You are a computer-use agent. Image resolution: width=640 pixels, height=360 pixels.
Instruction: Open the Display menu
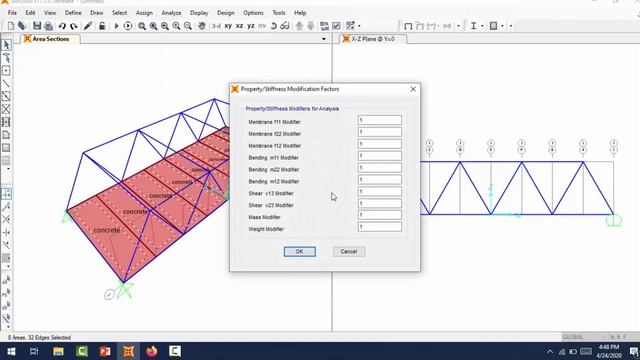pos(199,13)
